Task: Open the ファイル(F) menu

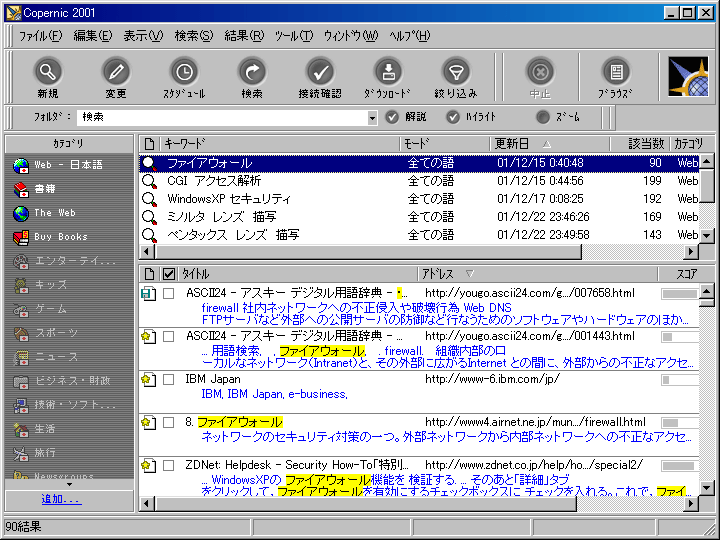Action: [x=40, y=36]
